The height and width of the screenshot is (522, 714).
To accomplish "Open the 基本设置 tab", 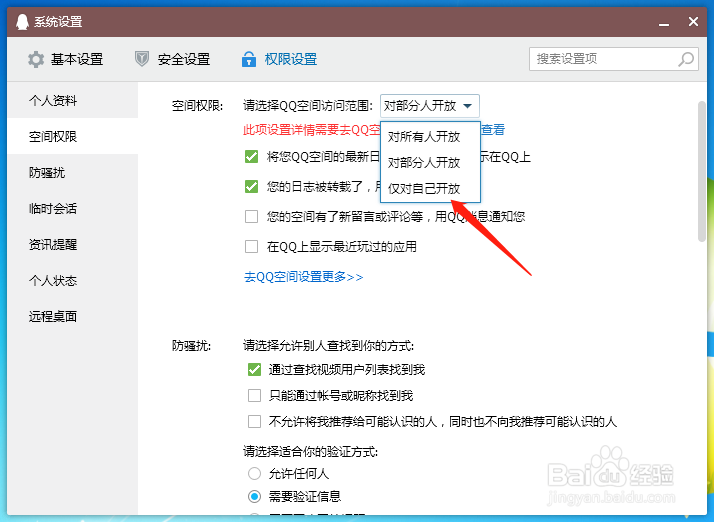I will tap(66, 59).
